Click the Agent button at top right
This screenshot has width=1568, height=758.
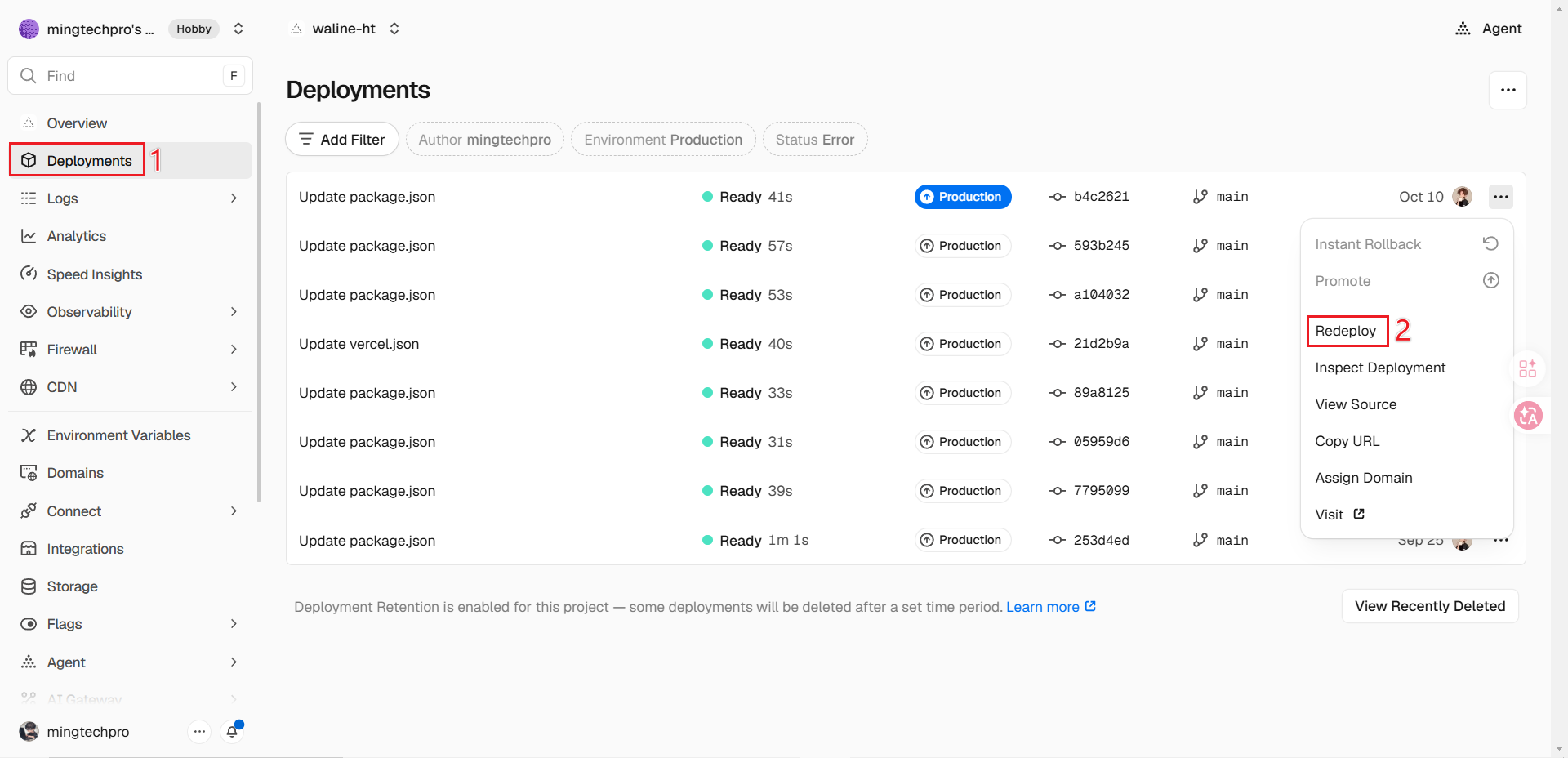click(x=1489, y=29)
